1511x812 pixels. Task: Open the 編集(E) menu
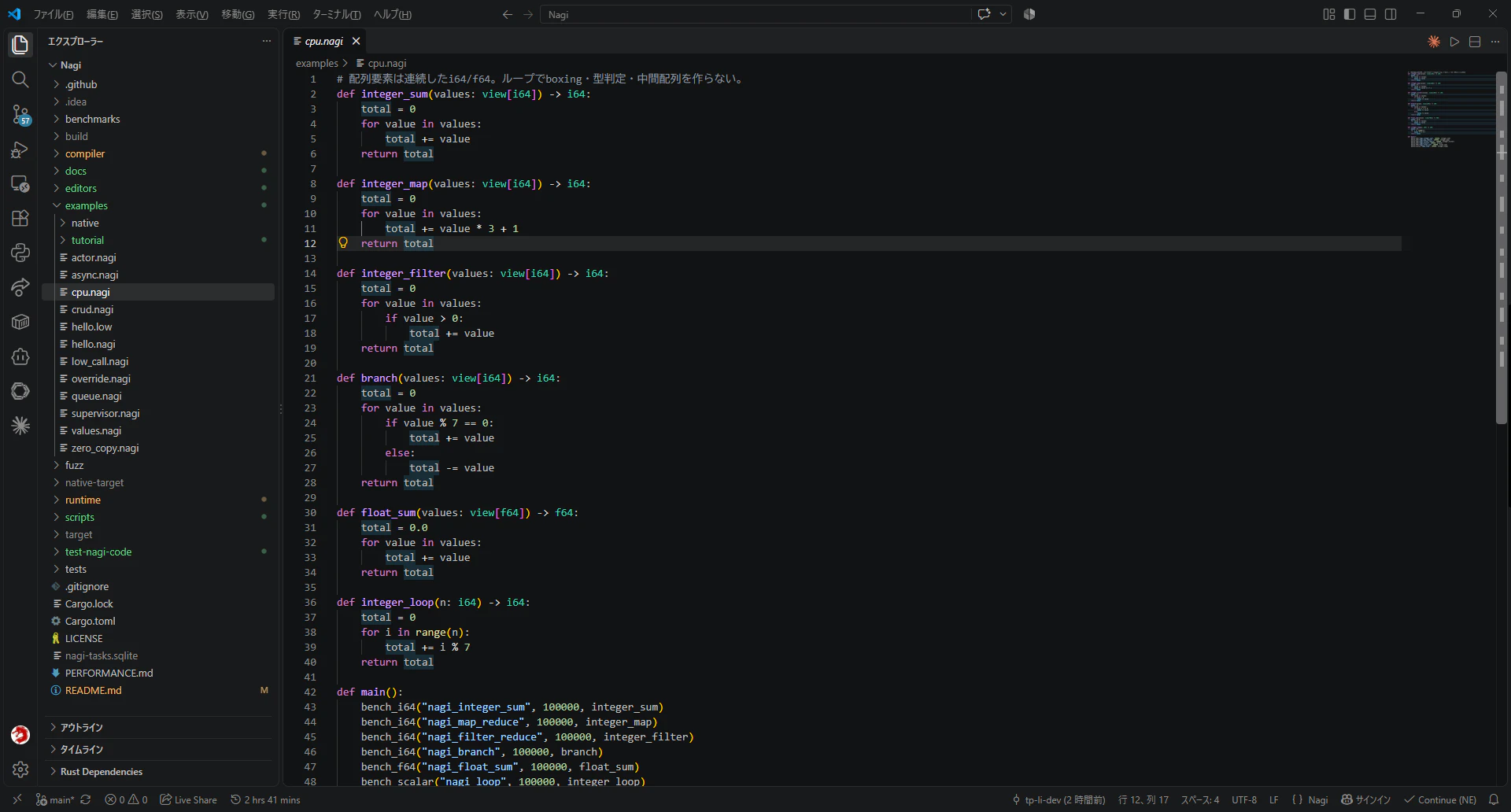[x=102, y=14]
